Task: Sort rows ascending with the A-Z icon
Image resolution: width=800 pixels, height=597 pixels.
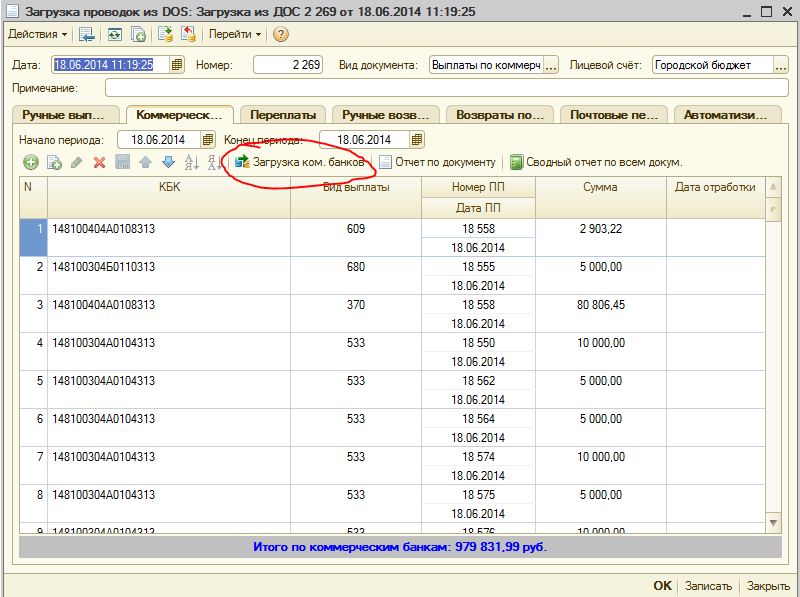Action: pyautogui.click(x=191, y=162)
